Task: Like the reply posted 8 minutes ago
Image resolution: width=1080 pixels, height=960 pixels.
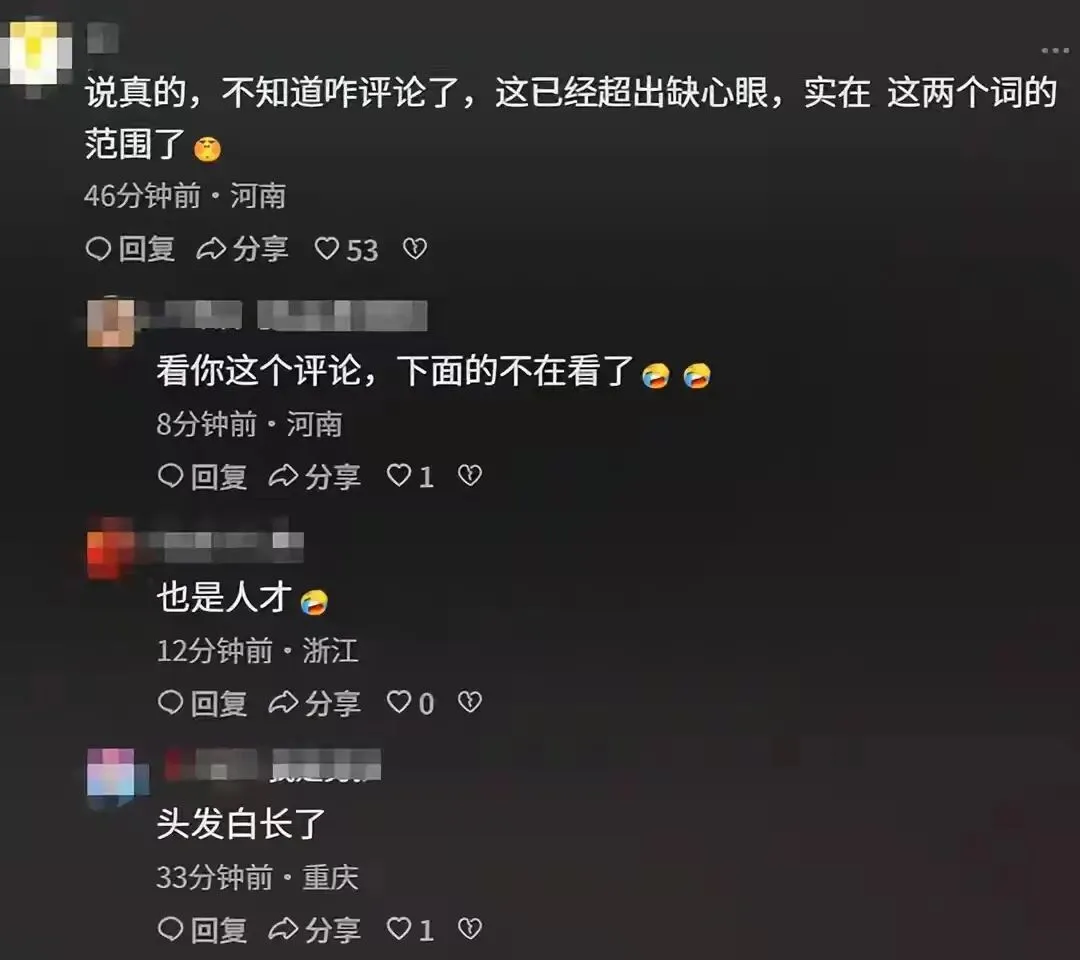Action: [410, 476]
